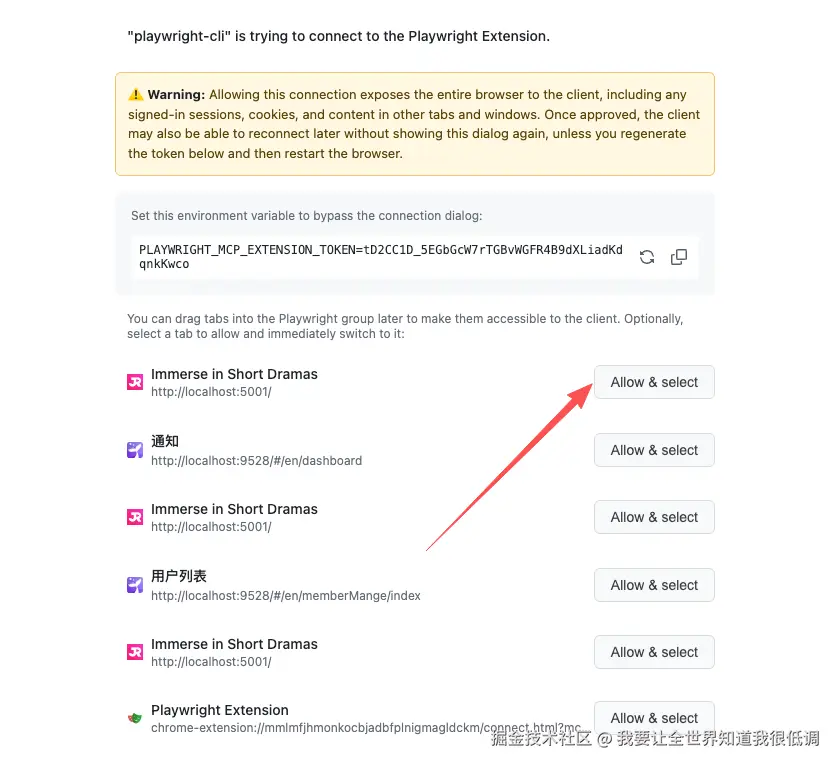Click the PLAYWRIGHT_MCP_EXTENSION_TOKEN value text
This screenshot has width=839, height=767.
(380, 256)
